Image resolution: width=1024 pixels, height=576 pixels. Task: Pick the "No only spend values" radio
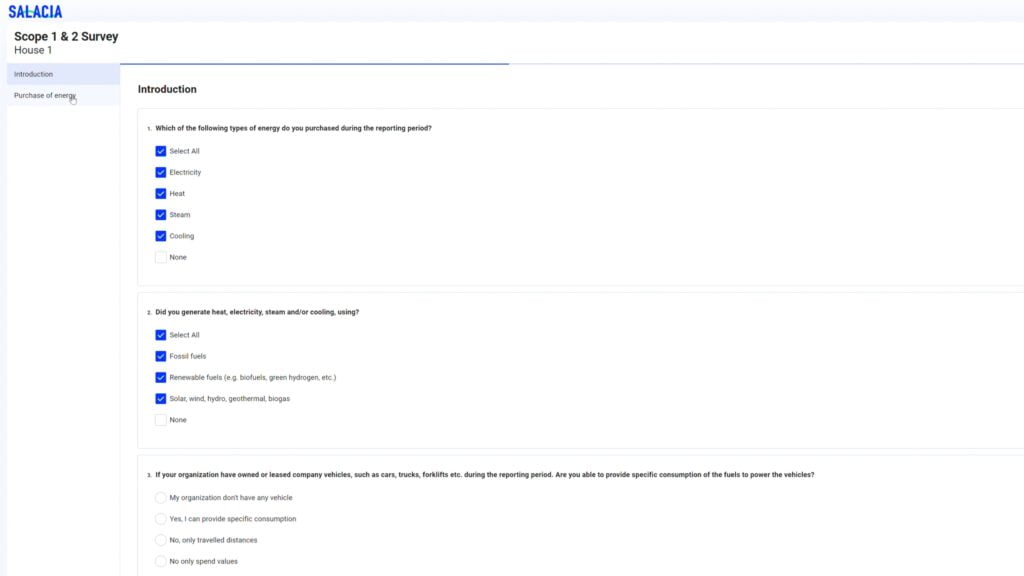click(161, 561)
